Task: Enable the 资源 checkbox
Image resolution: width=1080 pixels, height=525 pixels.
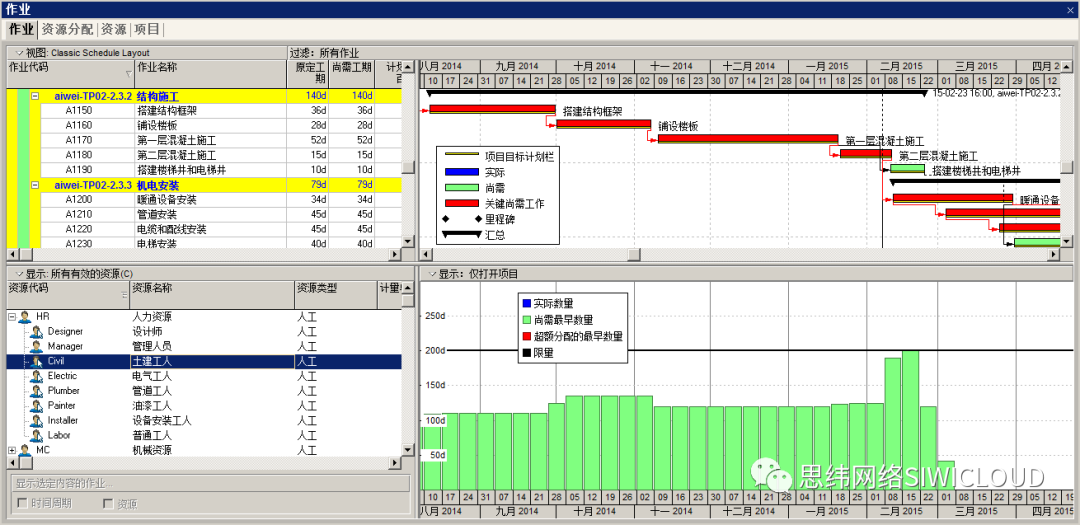Action: tap(107, 504)
